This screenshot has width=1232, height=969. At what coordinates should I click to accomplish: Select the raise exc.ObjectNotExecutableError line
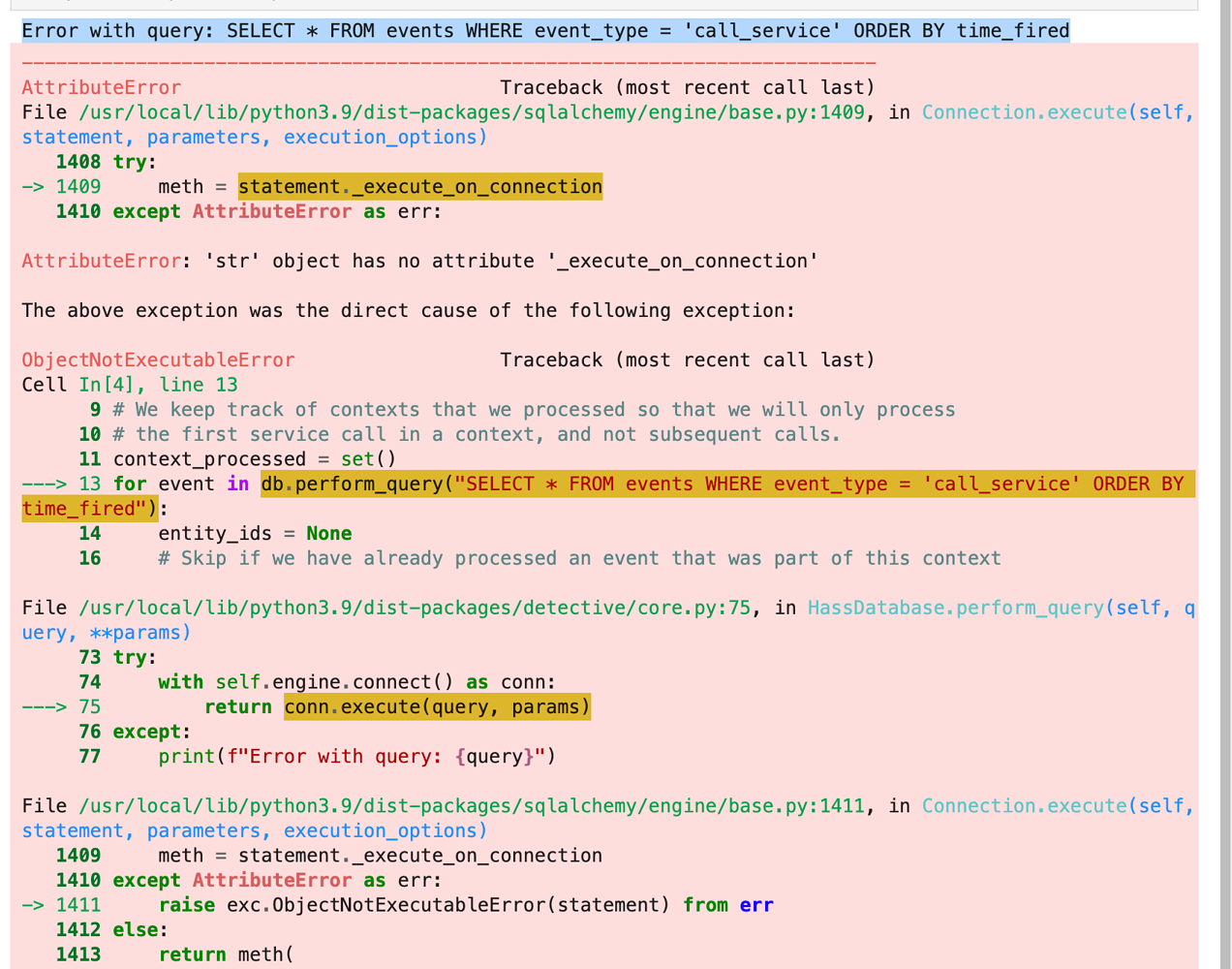(x=465, y=904)
